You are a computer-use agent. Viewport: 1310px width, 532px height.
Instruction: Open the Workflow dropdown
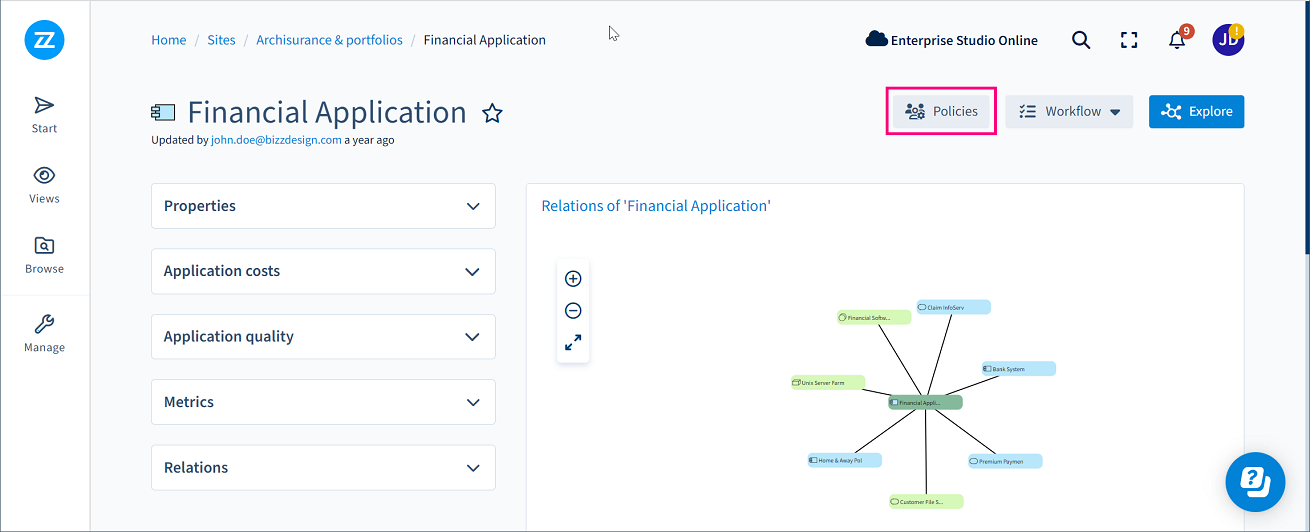(x=1068, y=112)
